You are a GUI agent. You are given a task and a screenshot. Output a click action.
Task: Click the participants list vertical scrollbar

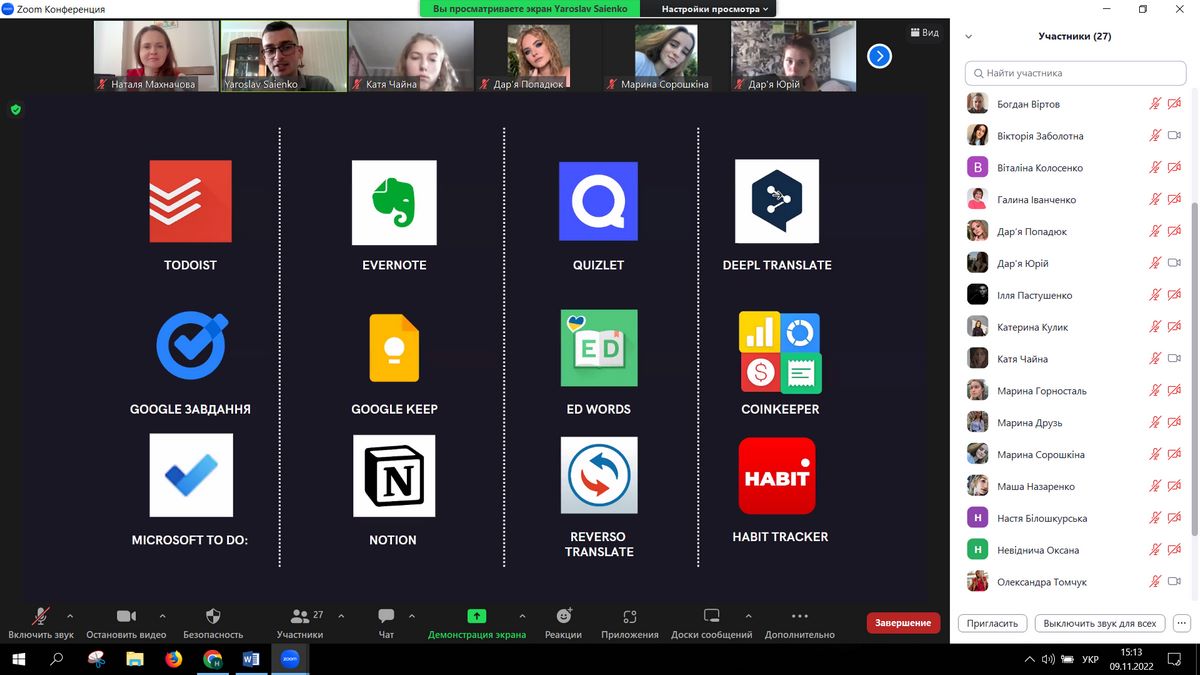pos(1192,300)
